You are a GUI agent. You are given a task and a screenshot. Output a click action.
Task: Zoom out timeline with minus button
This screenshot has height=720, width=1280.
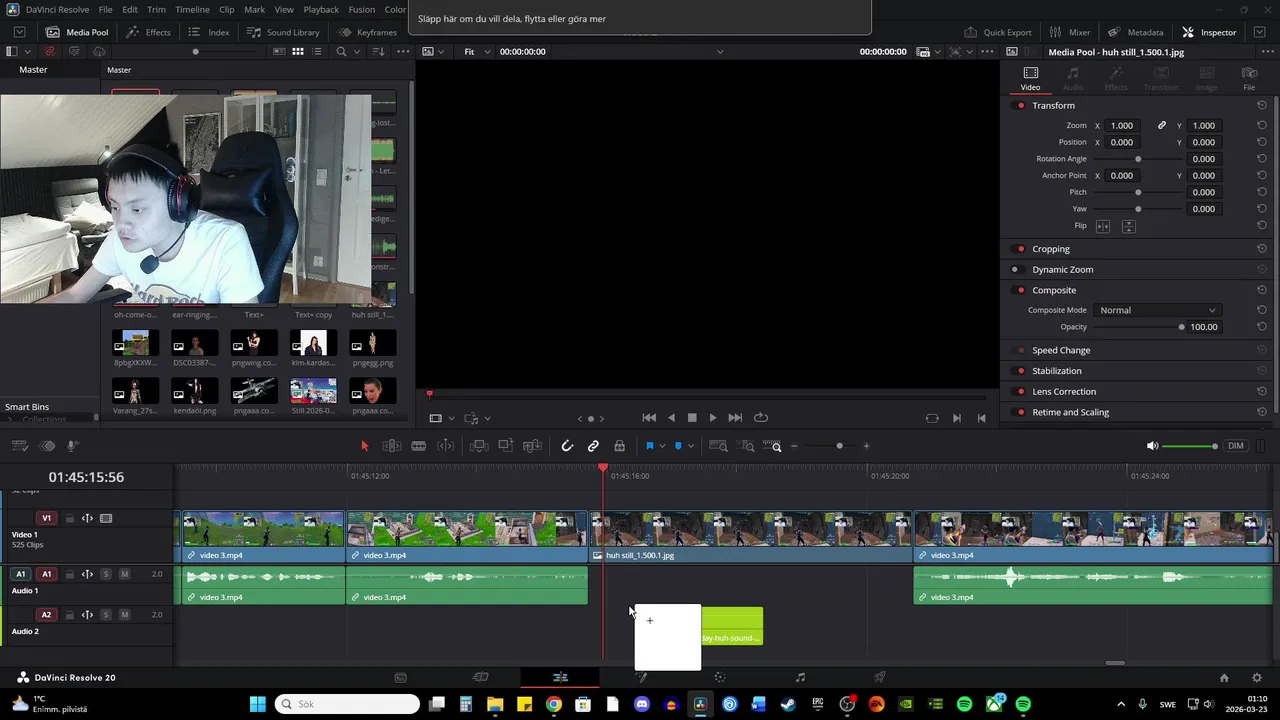tap(794, 446)
